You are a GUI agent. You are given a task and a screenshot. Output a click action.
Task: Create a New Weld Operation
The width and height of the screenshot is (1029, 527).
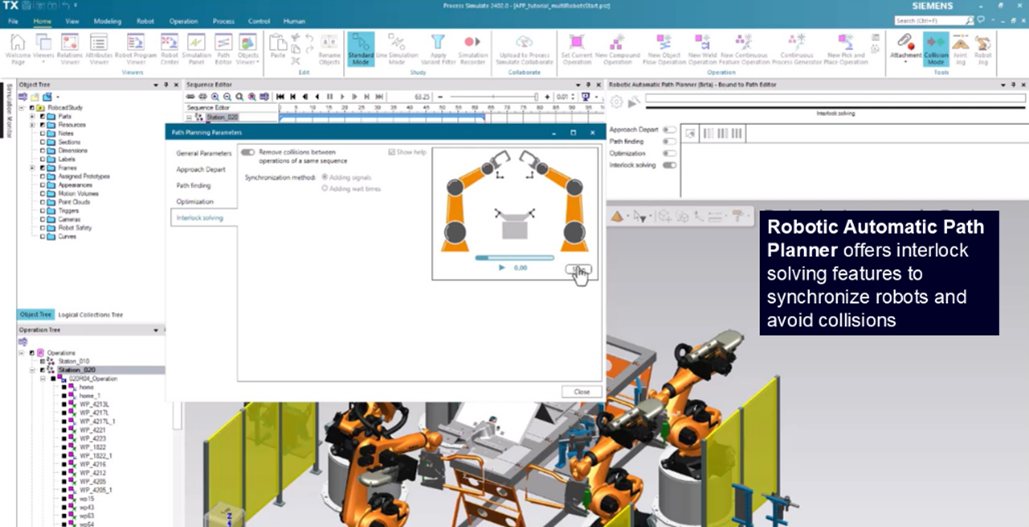click(x=702, y=49)
